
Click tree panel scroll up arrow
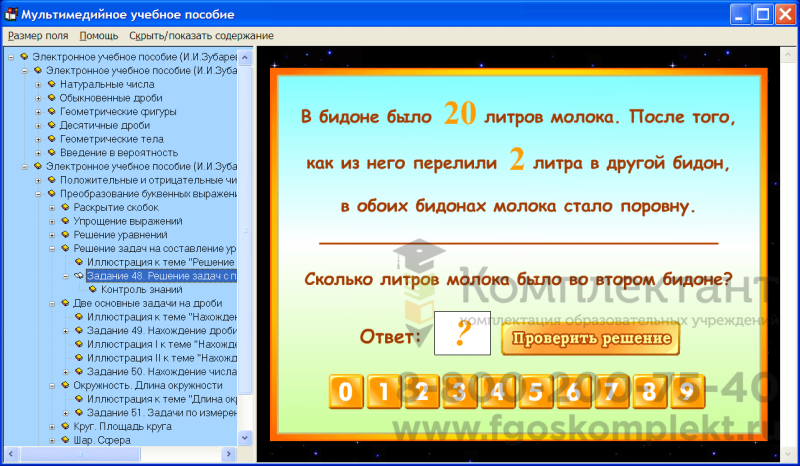tap(245, 57)
